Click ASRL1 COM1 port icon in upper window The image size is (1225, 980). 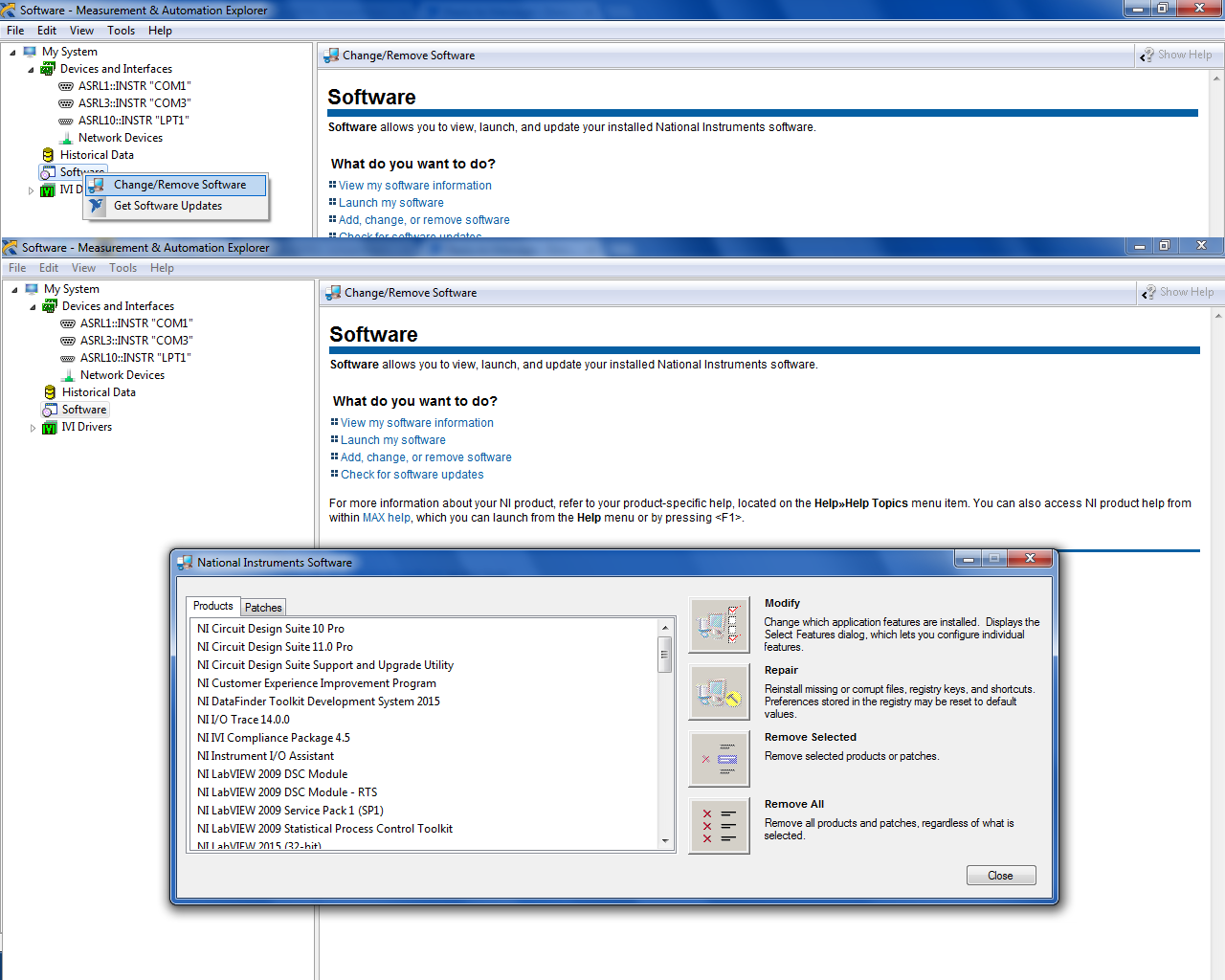click(x=66, y=86)
